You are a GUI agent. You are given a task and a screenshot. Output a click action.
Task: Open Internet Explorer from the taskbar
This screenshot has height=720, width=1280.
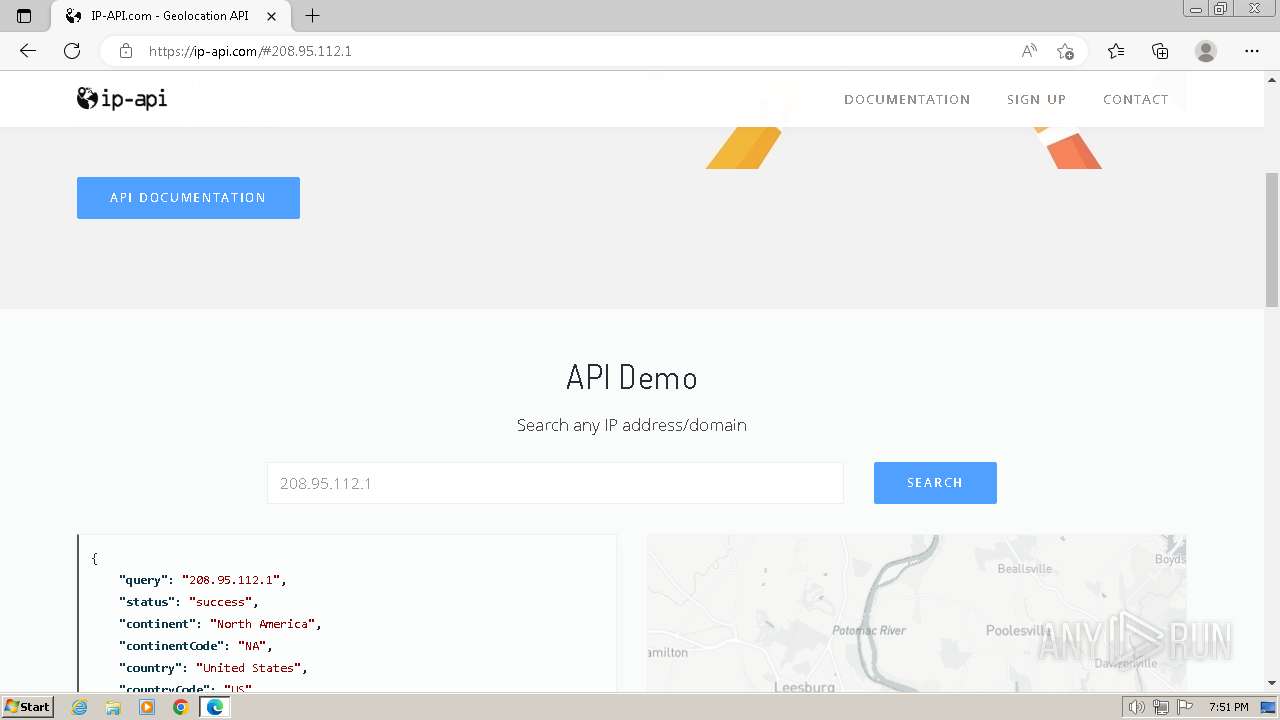pyautogui.click(x=80, y=707)
